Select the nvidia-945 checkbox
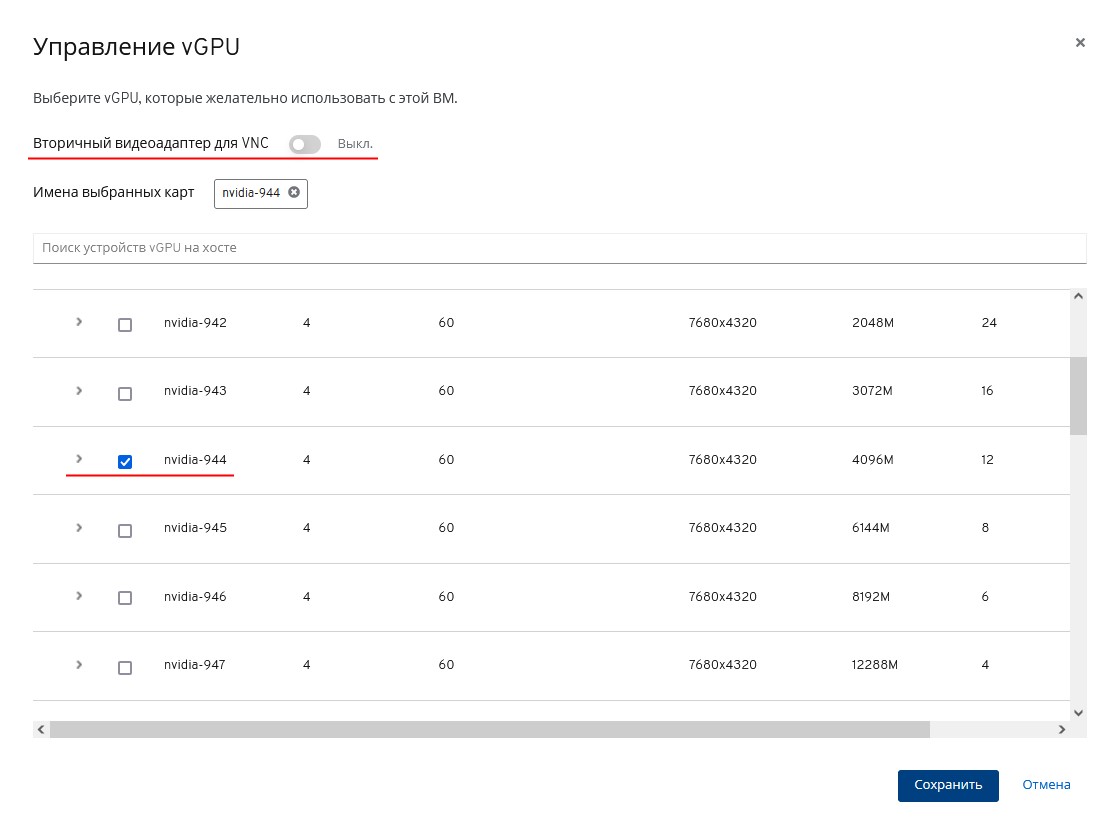Image resolution: width=1120 pixels, height=835 pixels. [x=125, y=531]
